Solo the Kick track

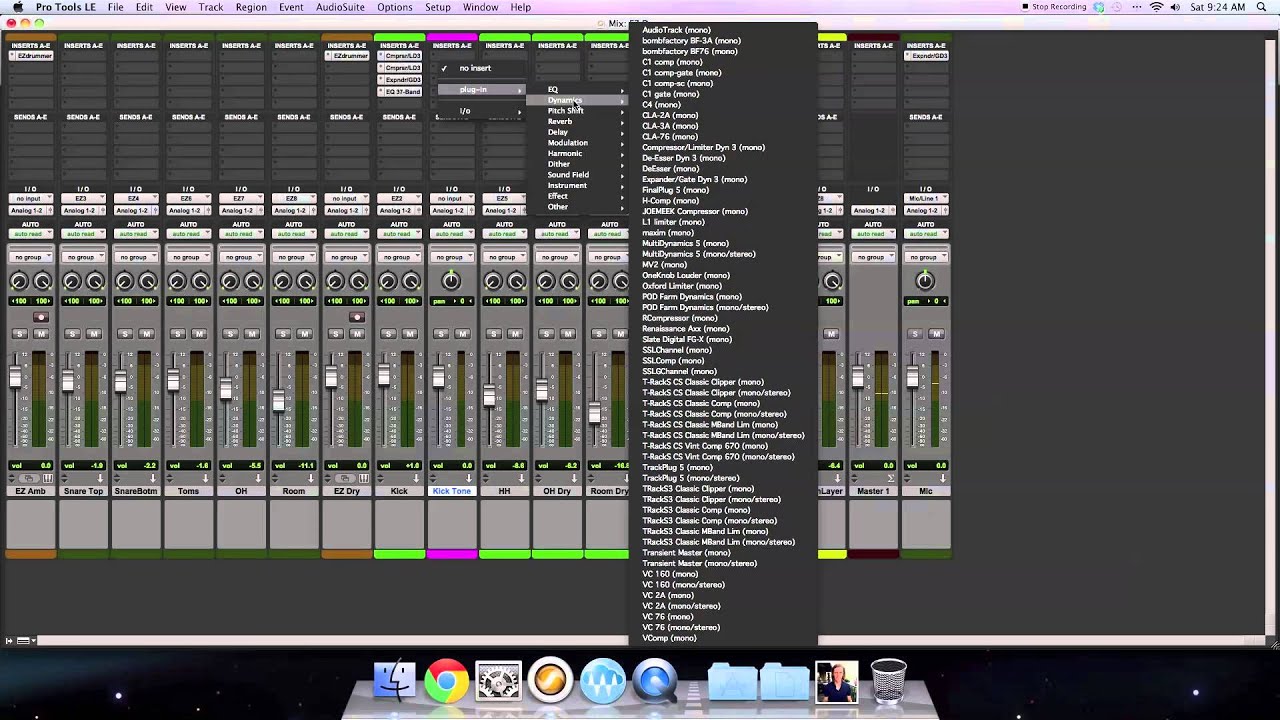pyautogui.click(x=387, y=334)
